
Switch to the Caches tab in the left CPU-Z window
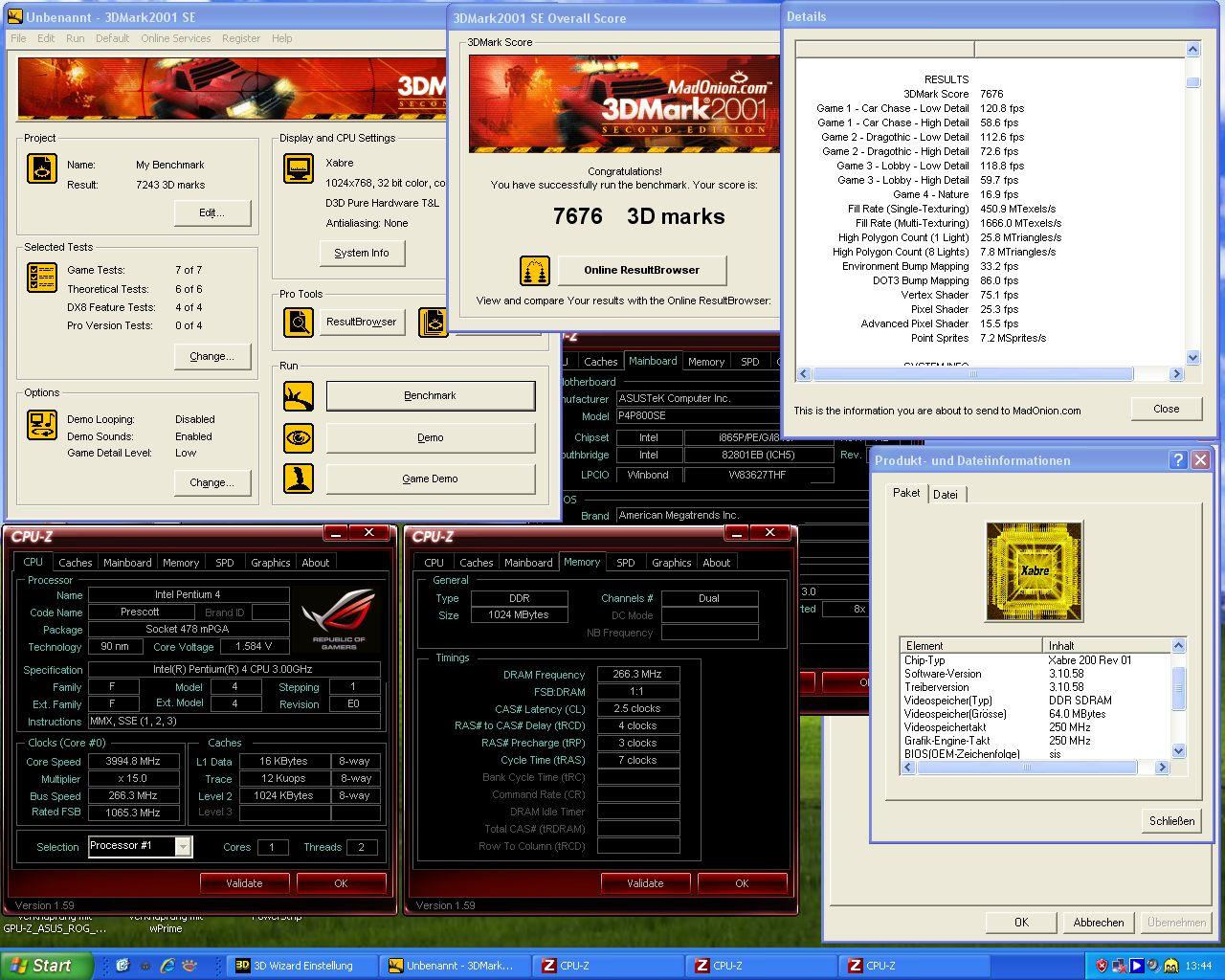(76, 563)
